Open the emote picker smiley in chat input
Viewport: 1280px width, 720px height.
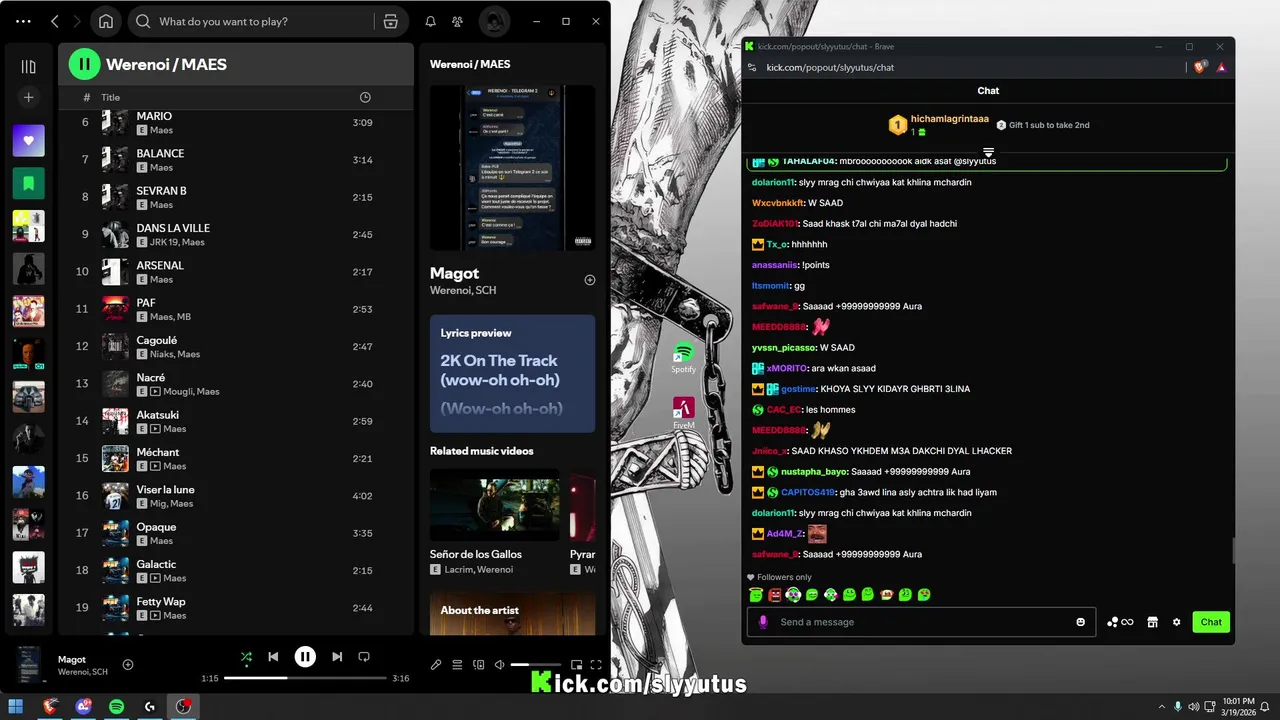(1080, 622)
